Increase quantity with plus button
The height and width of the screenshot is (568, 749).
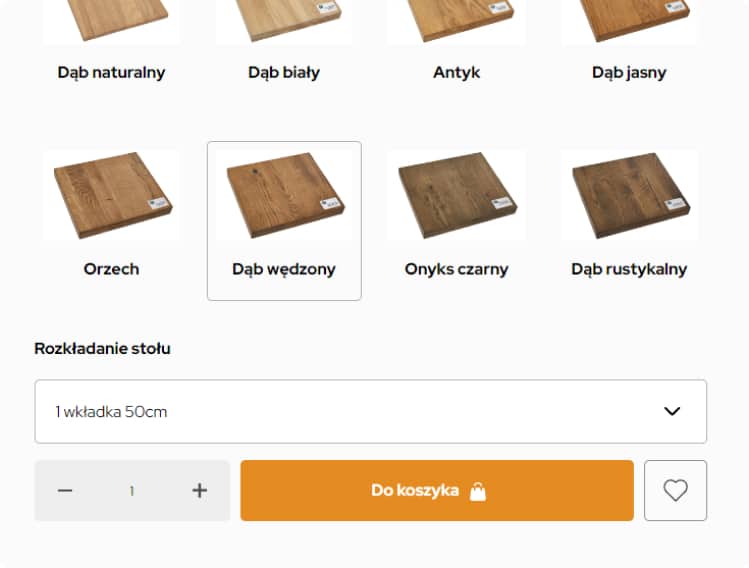[x=199, y=490]
